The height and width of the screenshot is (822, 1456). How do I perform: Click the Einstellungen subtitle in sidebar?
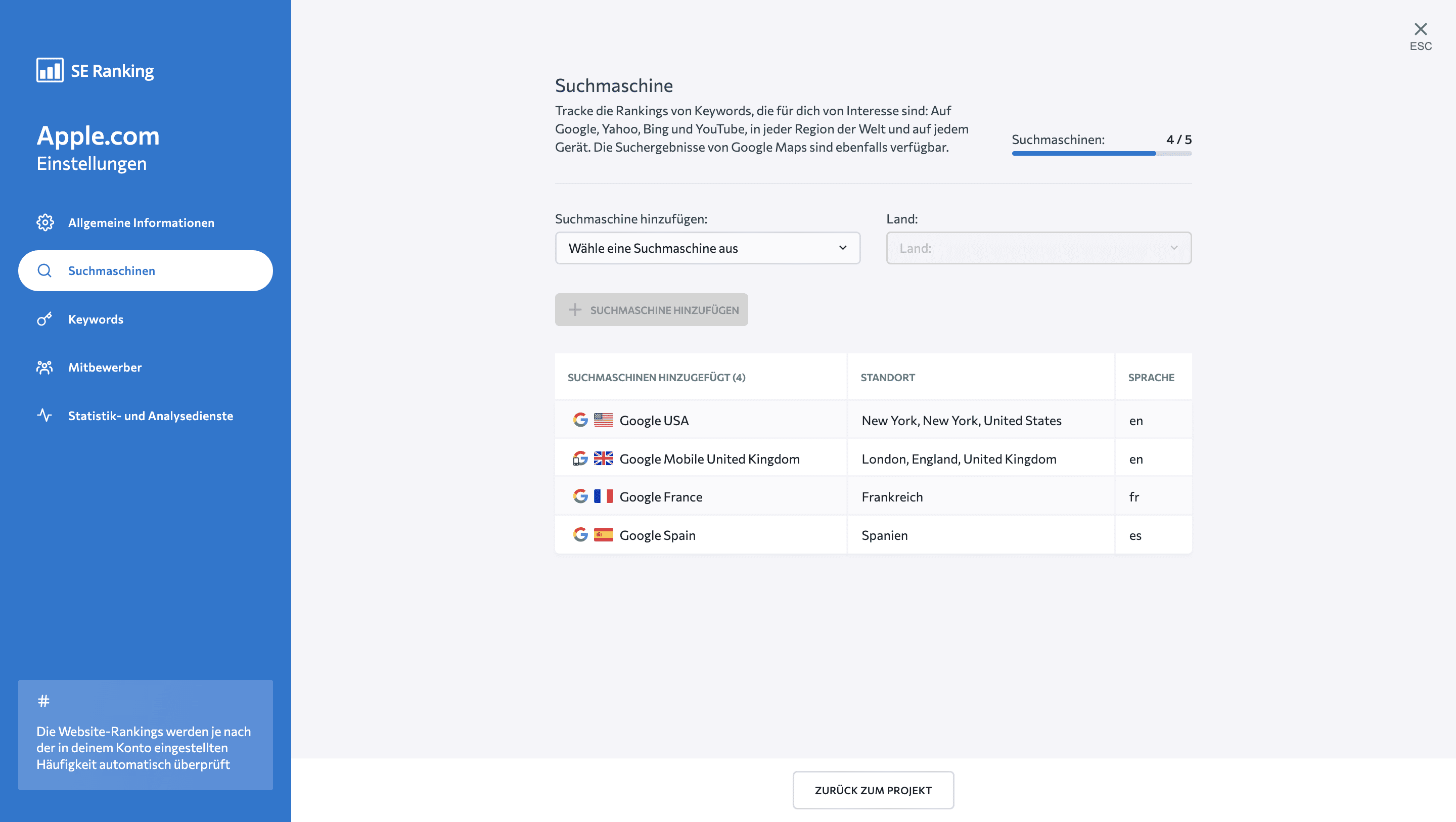[92, 163]
